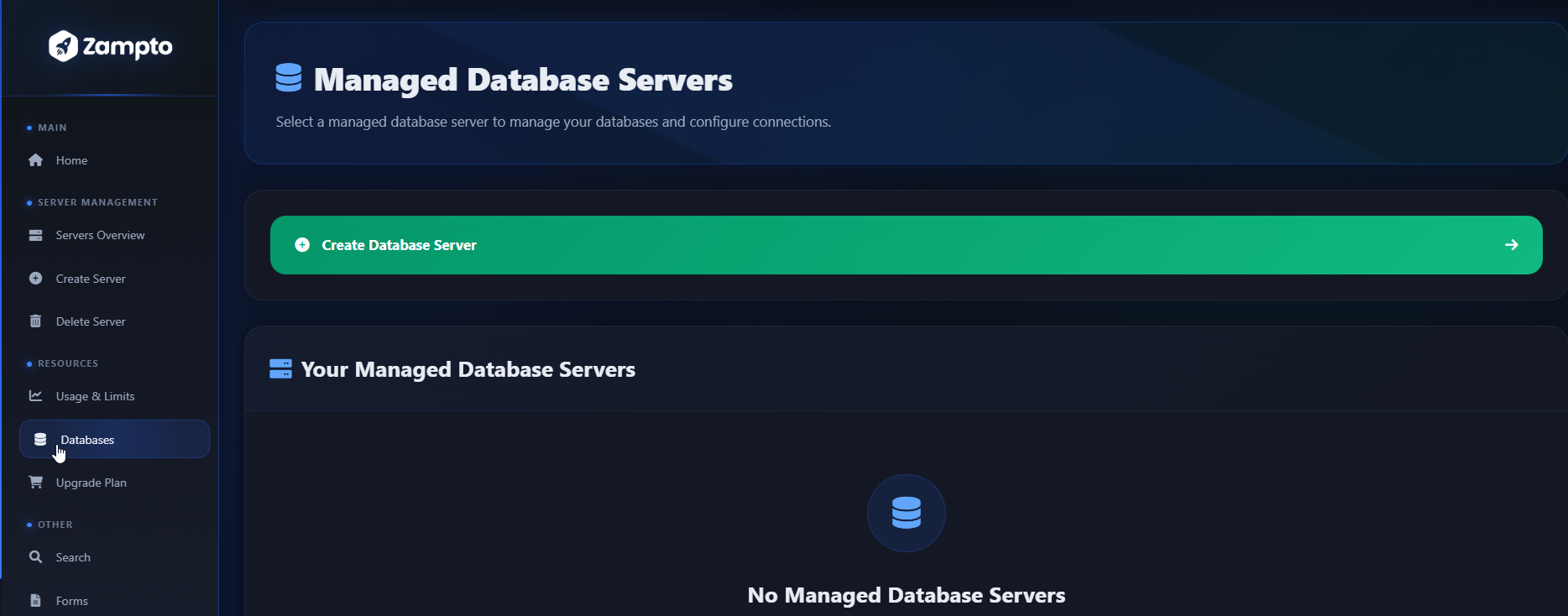
Task: Click the Servers Overview server icon
Action: (x=35, y=235)
